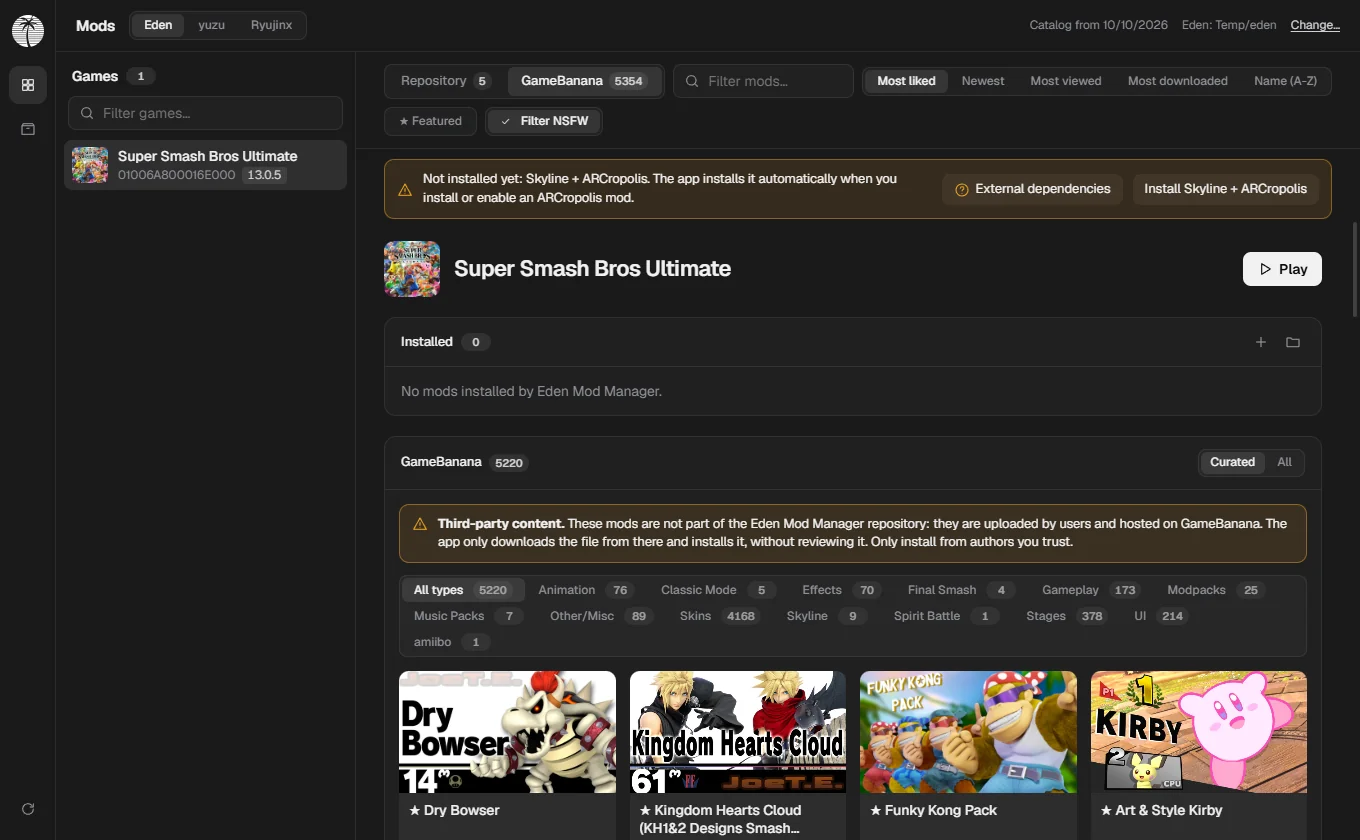Image resolution: width=1360 pixels, height=840 pixels.
Task: Select the Eden emulator tab
Action: click(x=158, y=25)
